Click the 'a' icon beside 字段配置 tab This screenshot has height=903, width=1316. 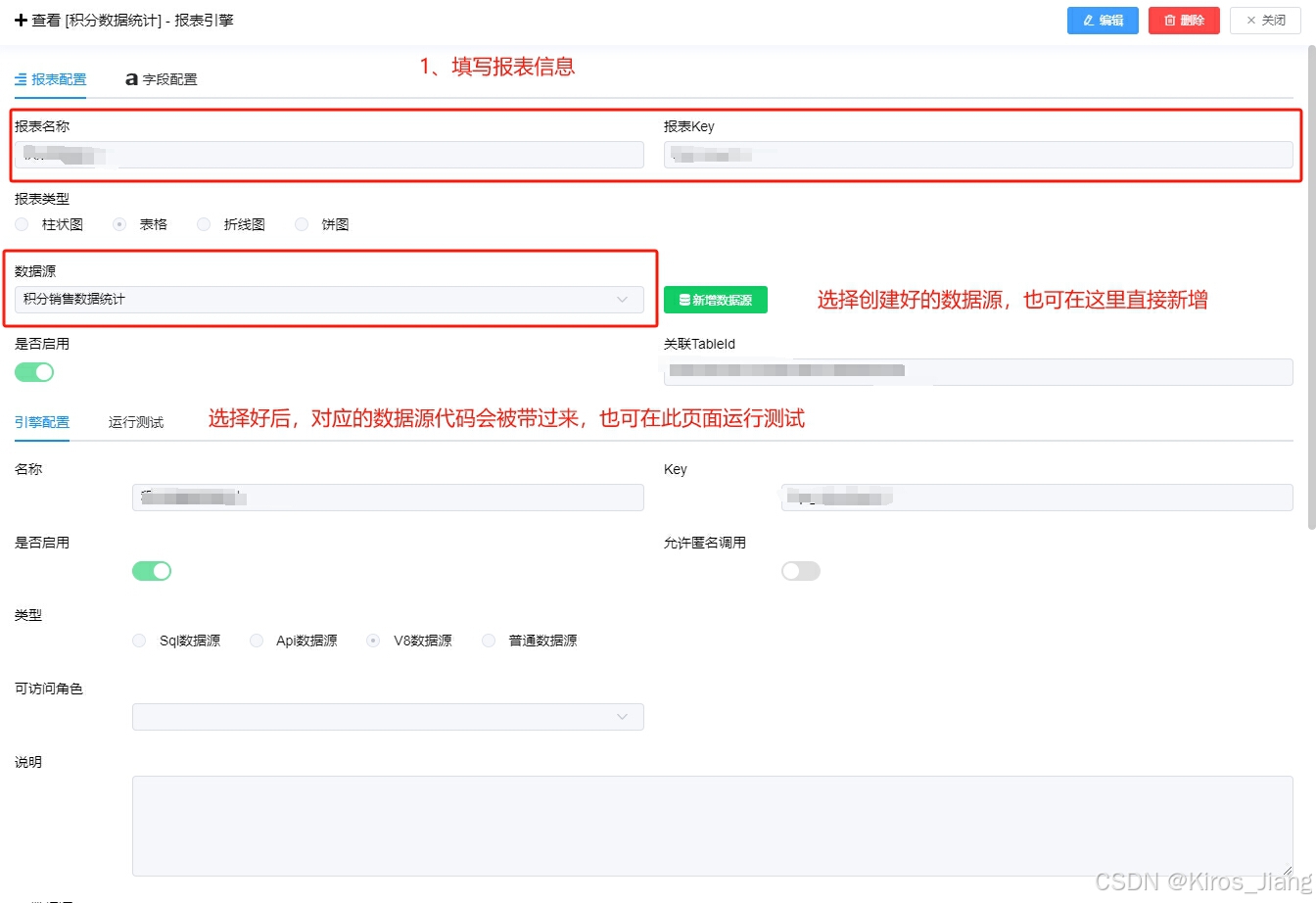click(x=130, y=79)
